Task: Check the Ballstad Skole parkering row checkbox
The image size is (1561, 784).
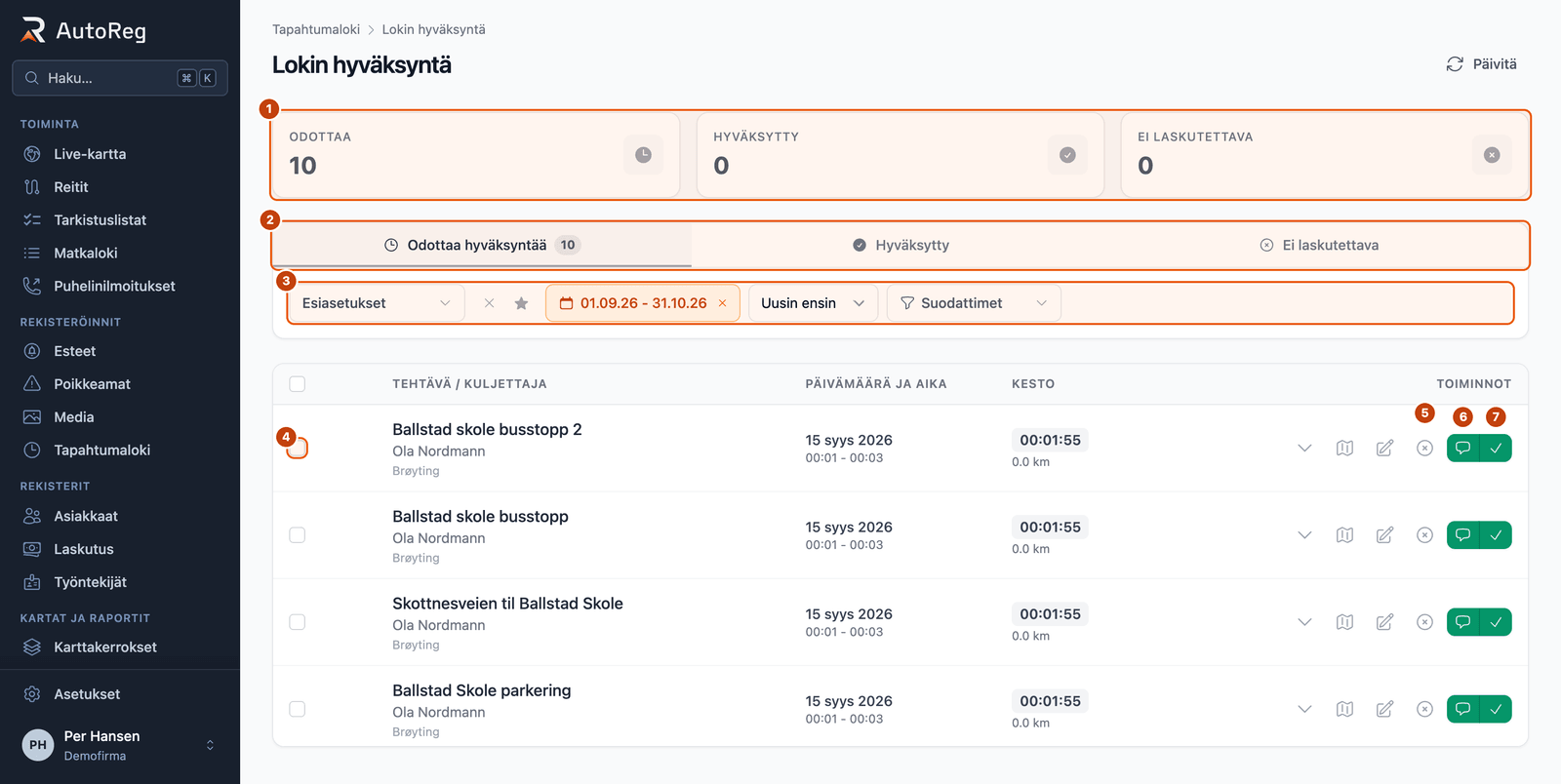Action: coord(298,709)
